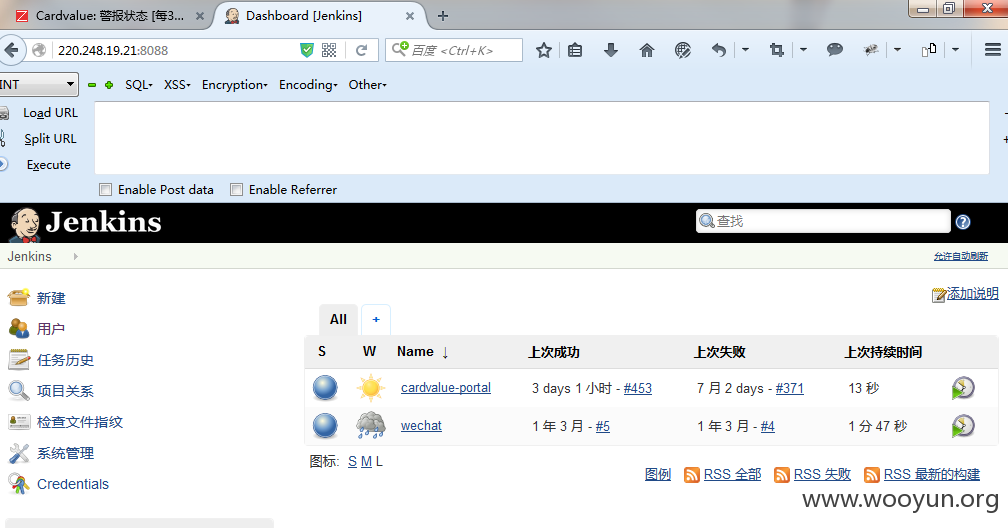Viewport: 1008px width, 528px height.
Task: Click the HackBar URL text area
Action: coord(541,138)
